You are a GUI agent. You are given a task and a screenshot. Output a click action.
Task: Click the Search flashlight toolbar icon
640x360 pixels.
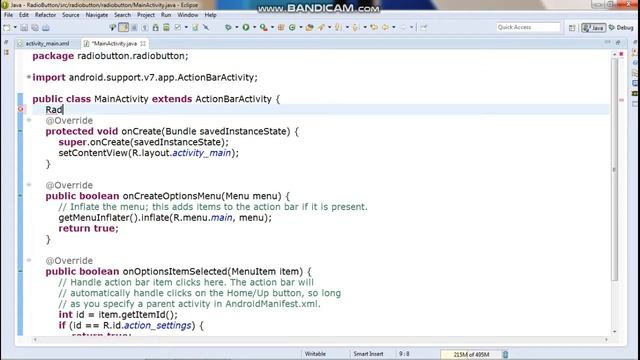pos(321,27)
